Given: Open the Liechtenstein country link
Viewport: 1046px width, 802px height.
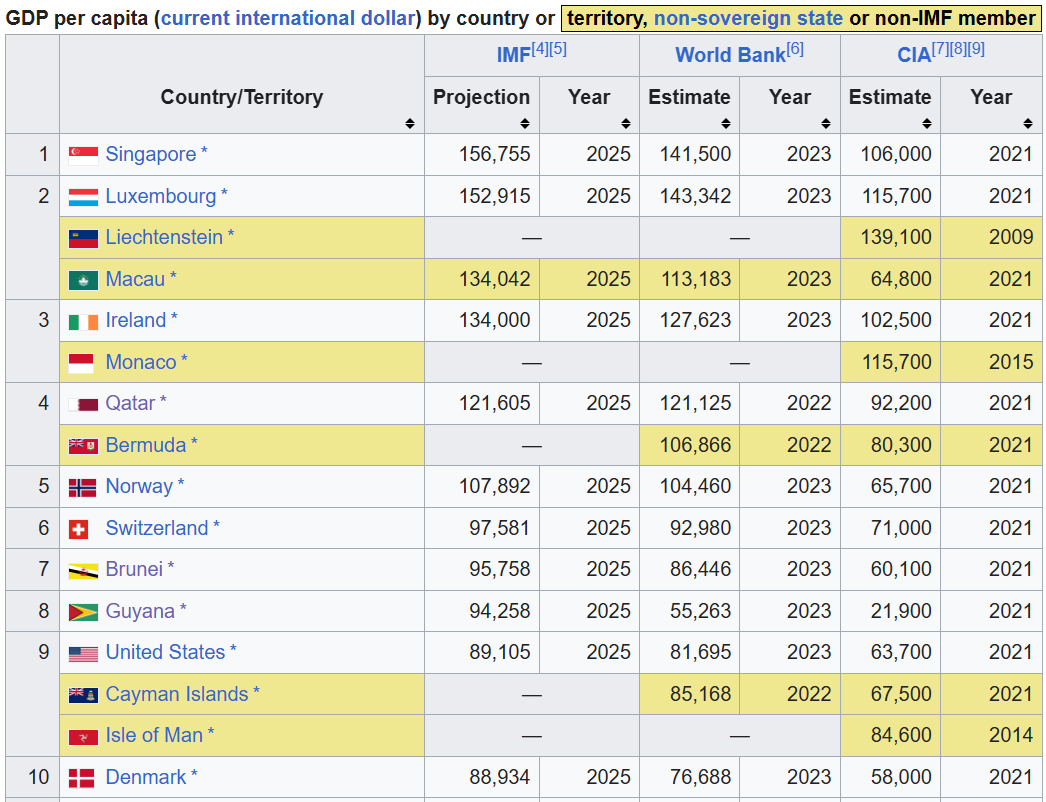Looking at the screenshot, I should 164,238.
